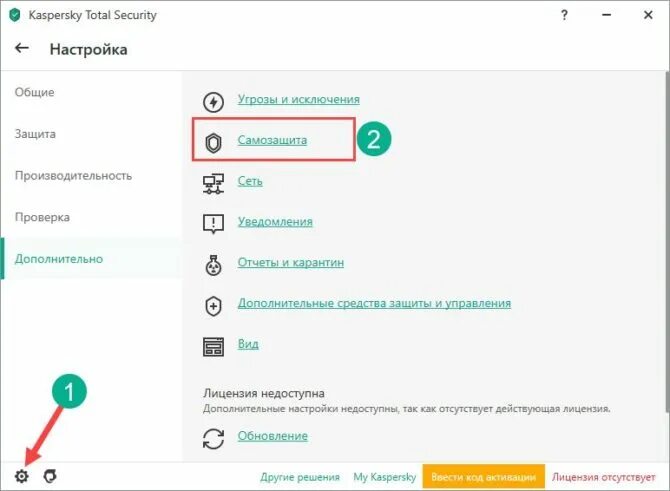The width and height of the screenshot is (670, 491).
Task: Click the Вид interface layout icon
Action: click(x=213, y=347)
